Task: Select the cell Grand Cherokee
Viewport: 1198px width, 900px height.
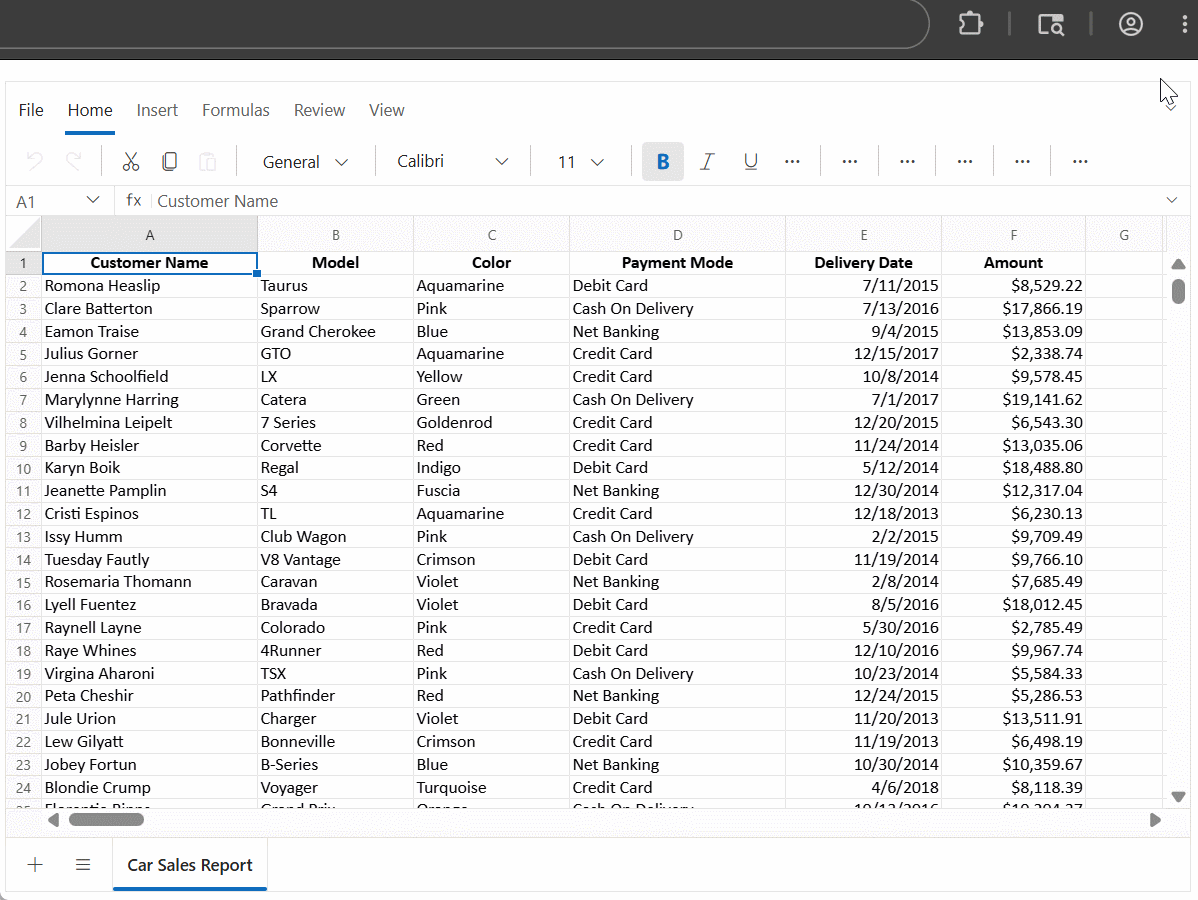Action: tap(335, 332)
